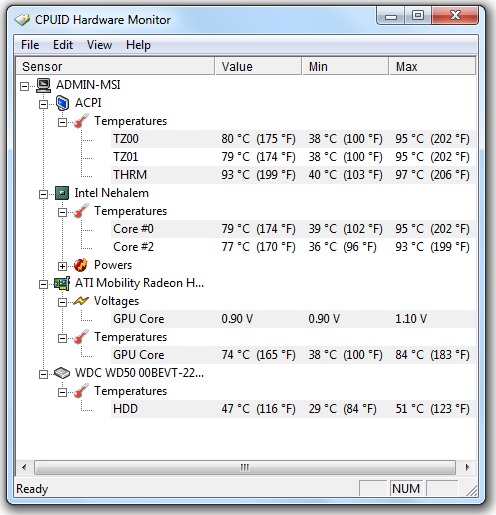Open the File menu
The width and height of the screenshot is (496, 515).
click(30, 45)
